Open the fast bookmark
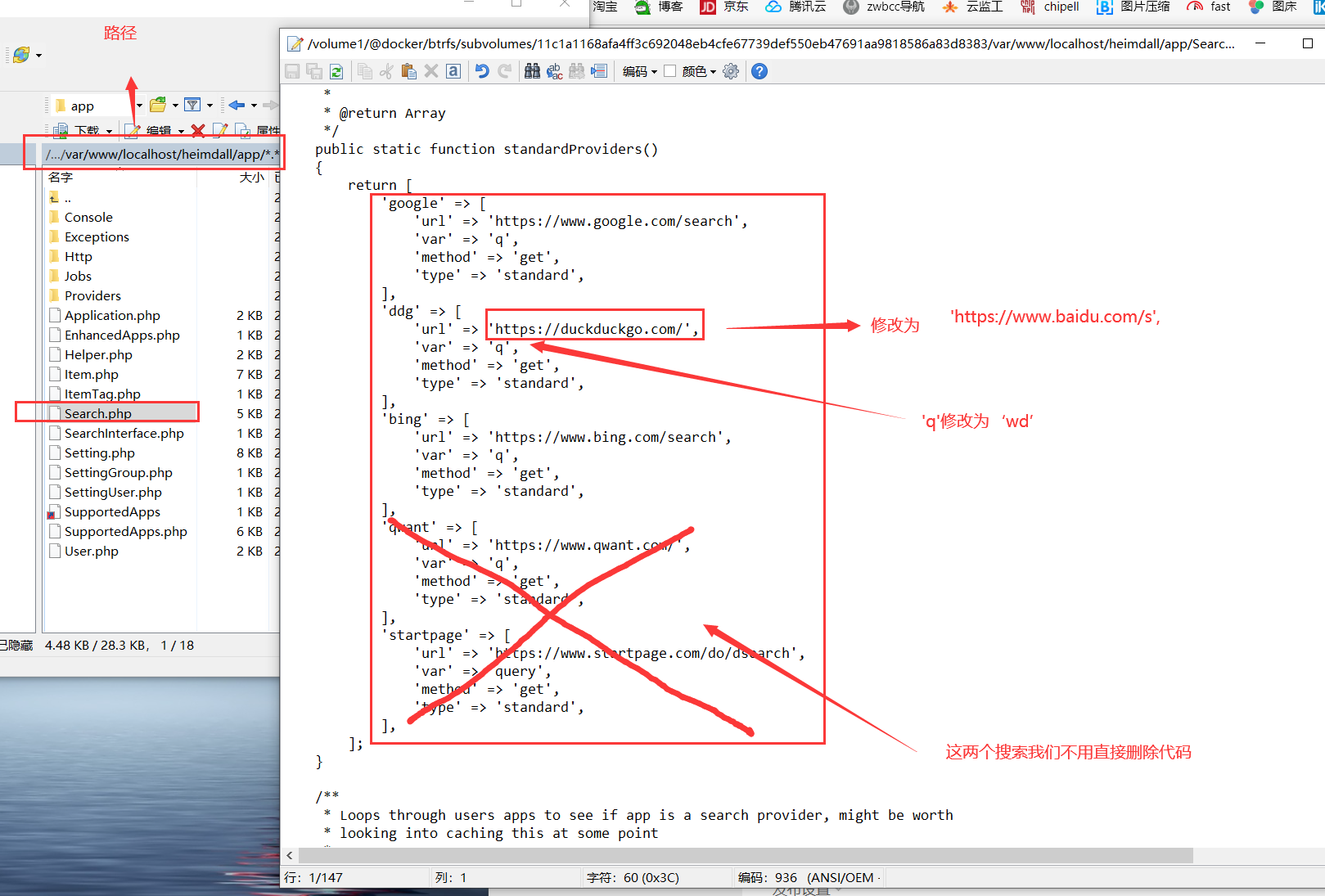Screen dimensions: 1325x896 pyautogui.click(x=1209, y=7)
